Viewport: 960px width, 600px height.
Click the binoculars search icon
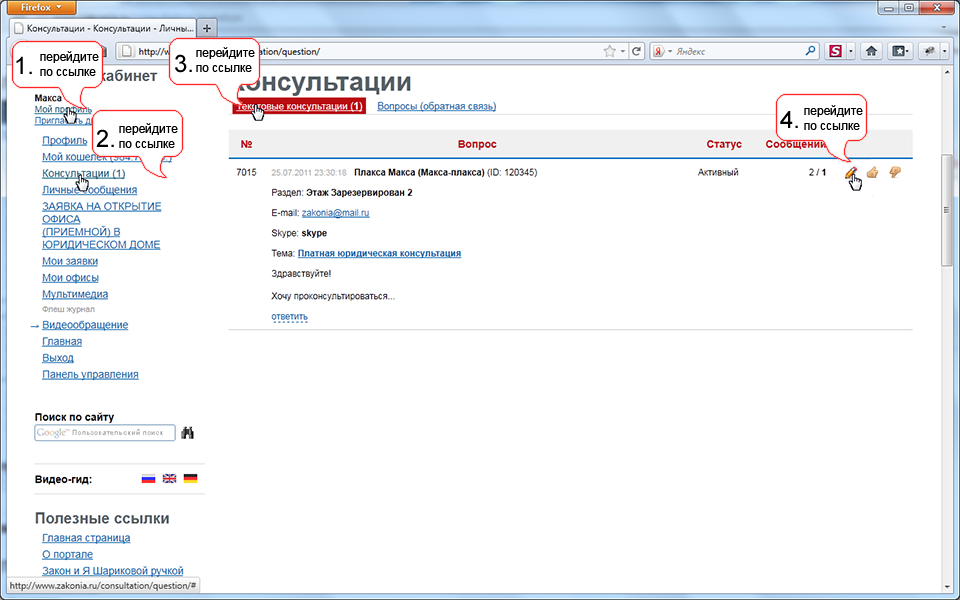tap(187, 433)
